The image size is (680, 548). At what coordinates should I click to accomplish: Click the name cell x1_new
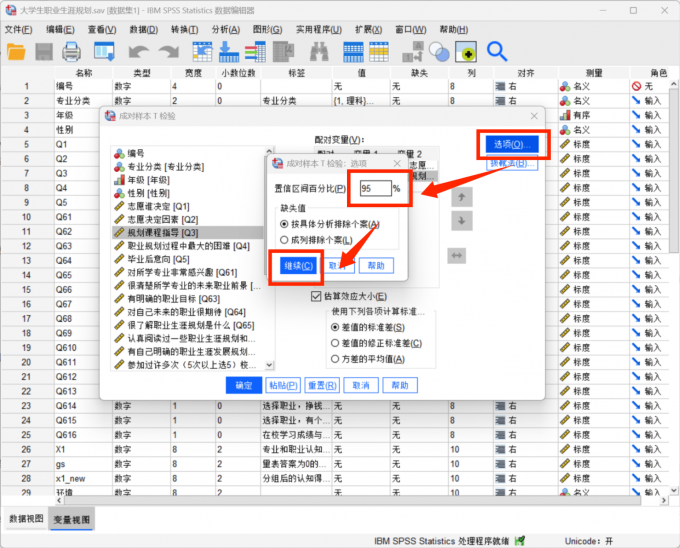point(83,479)
